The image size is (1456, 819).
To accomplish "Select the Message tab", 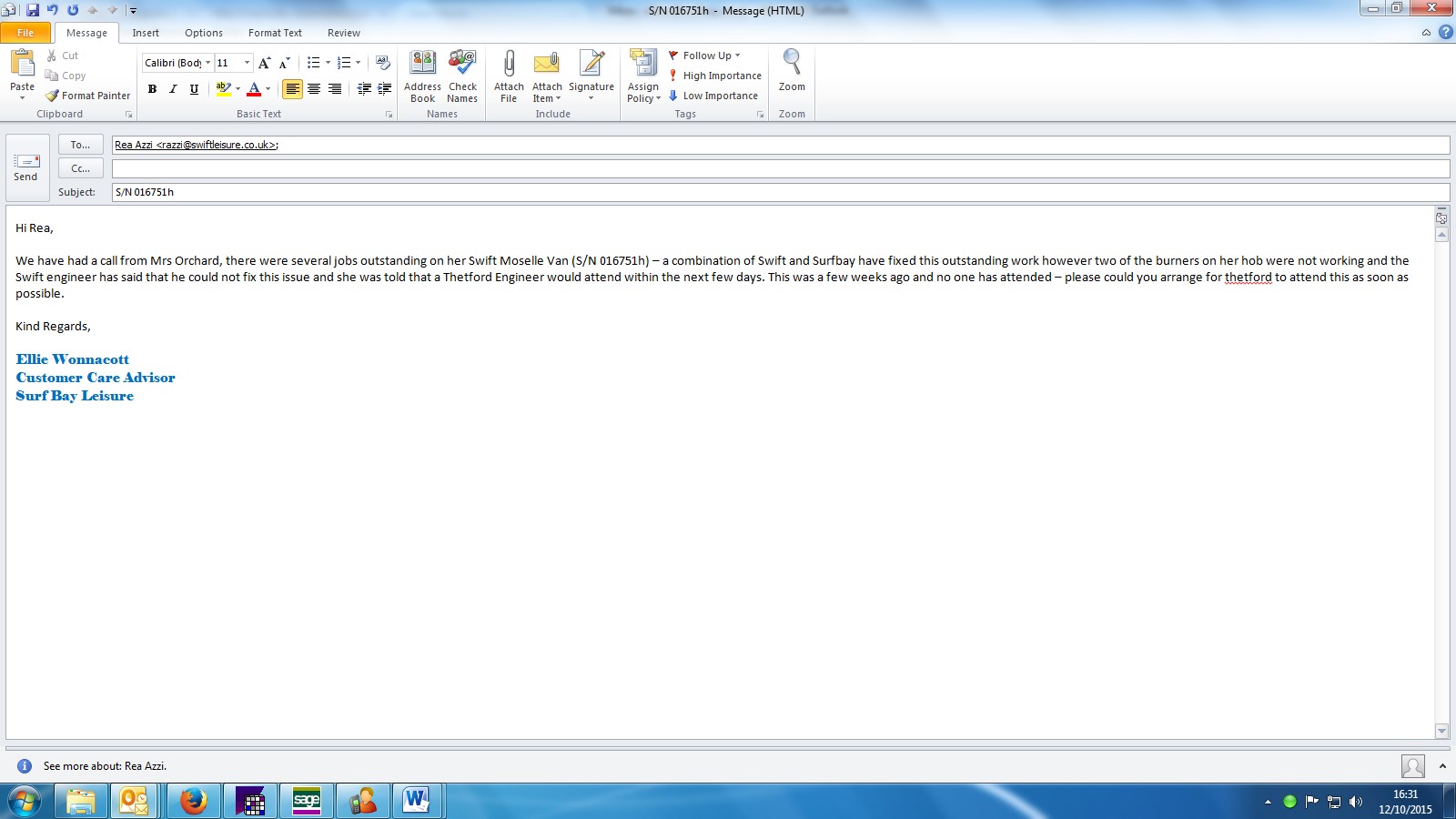I will coord(86,33).
